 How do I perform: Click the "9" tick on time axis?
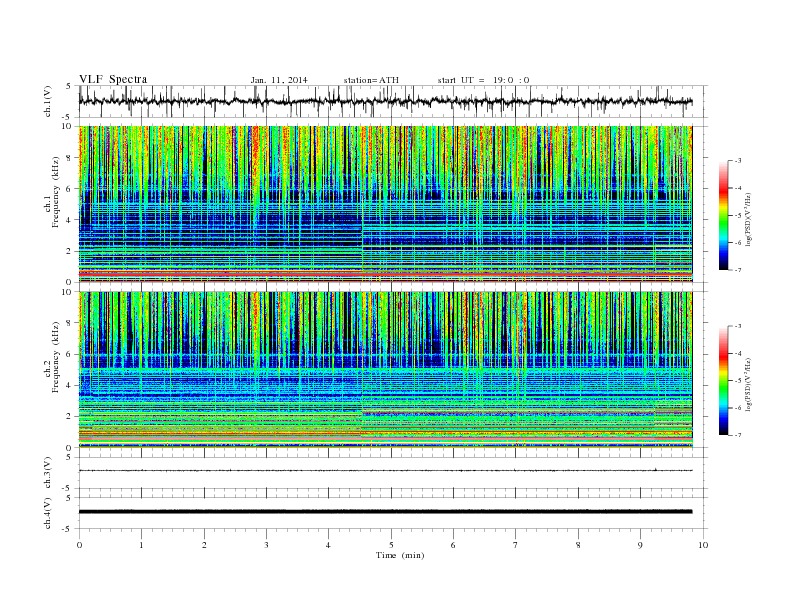click(640, 545)
